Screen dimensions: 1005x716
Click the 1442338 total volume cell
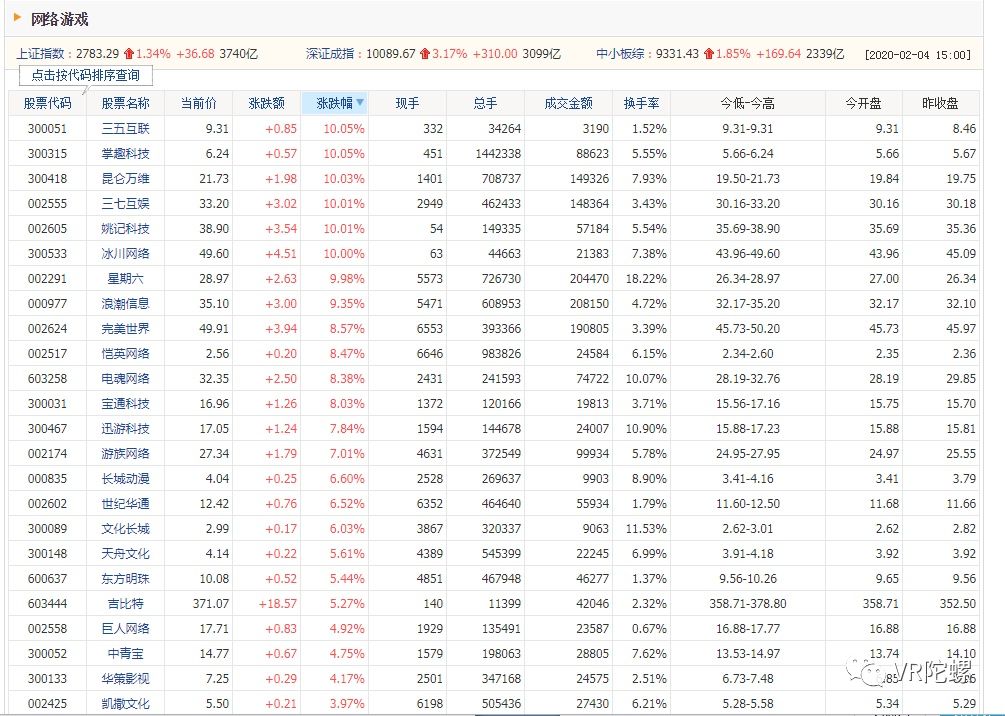(x=498, y=153)
